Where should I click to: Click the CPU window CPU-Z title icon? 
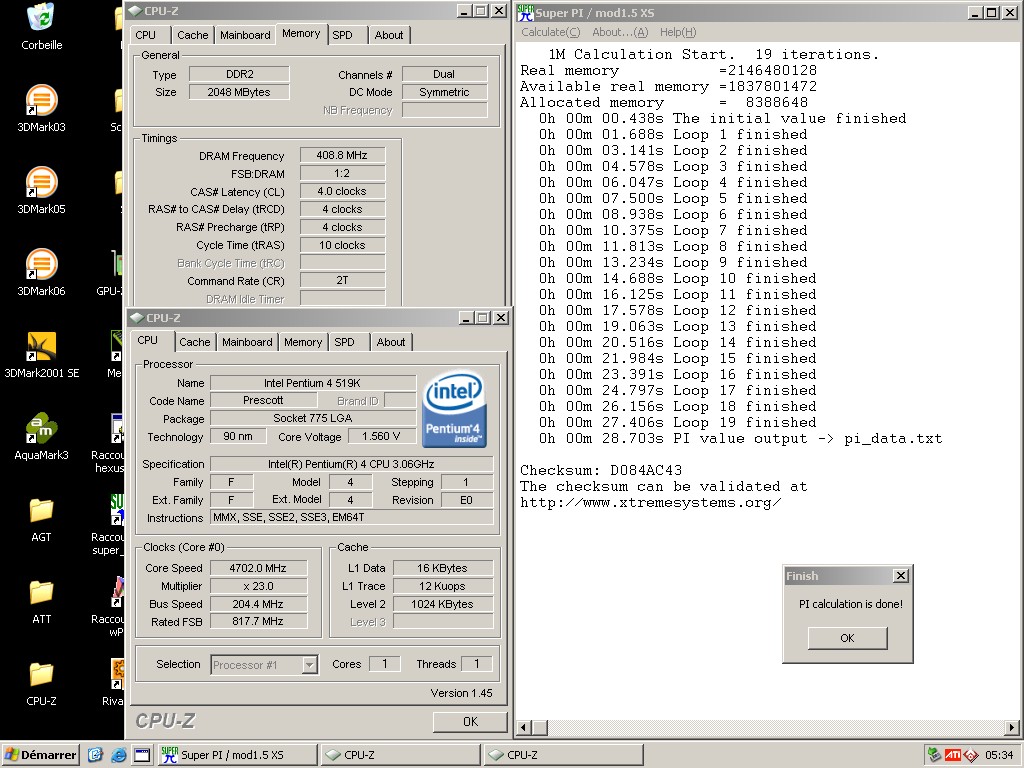[137, 317]
